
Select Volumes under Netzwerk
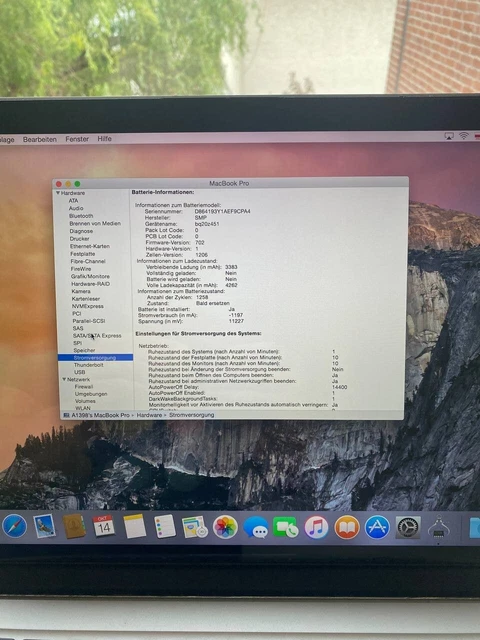[85, 401]
